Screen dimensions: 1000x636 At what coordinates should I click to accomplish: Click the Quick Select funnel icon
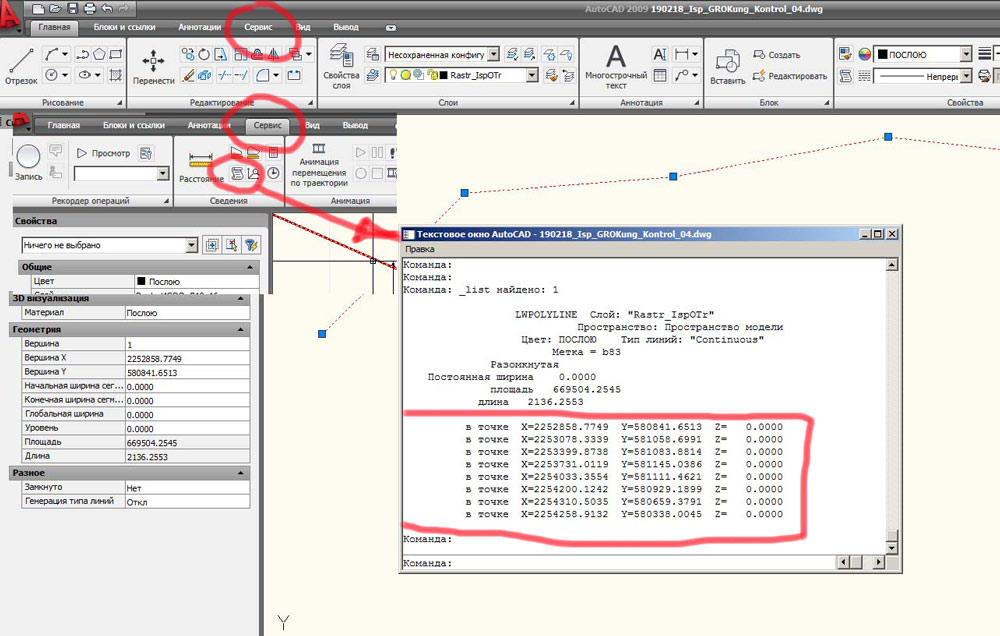click(x=251, y=245)
